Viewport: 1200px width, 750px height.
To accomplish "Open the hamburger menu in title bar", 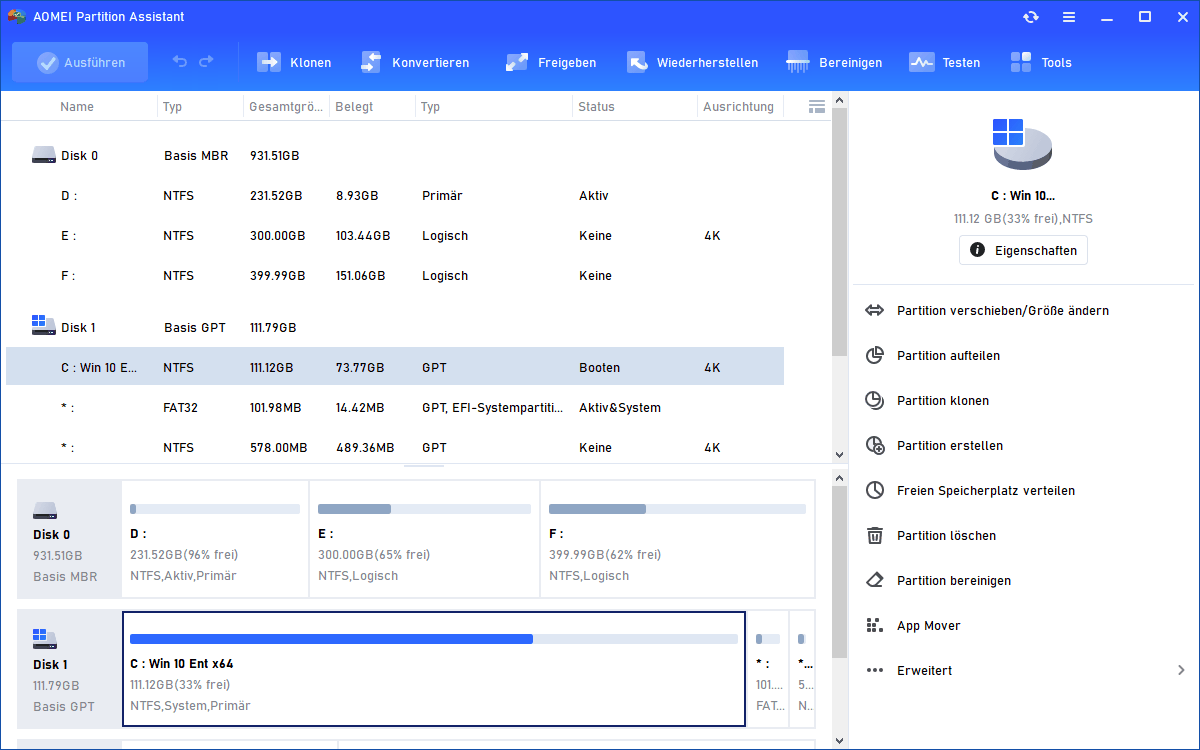I will [x=1069, y=17].
